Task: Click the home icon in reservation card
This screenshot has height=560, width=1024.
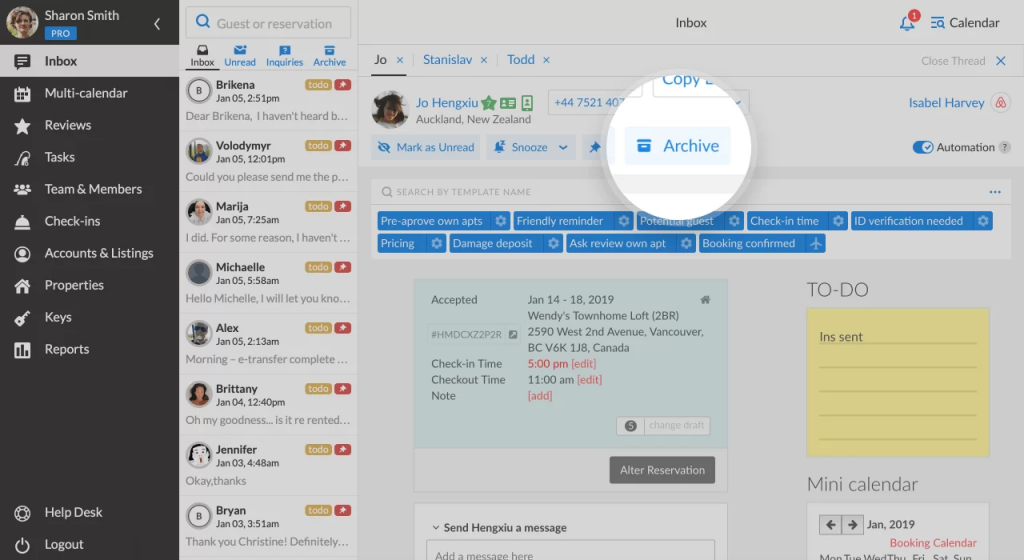Action: [x=705, y=300]
